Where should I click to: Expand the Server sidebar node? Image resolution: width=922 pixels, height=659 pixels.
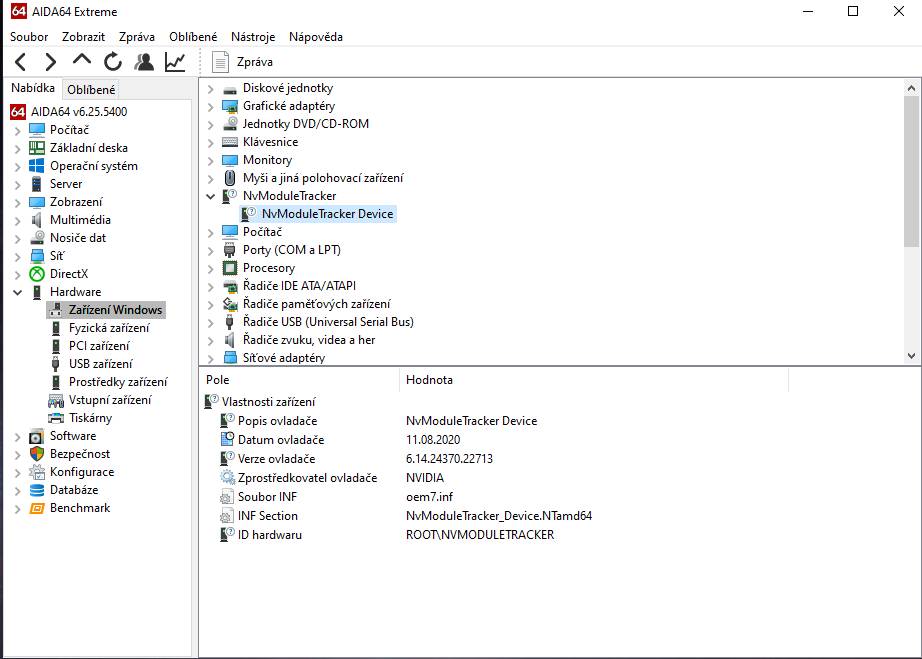point(17,184)
